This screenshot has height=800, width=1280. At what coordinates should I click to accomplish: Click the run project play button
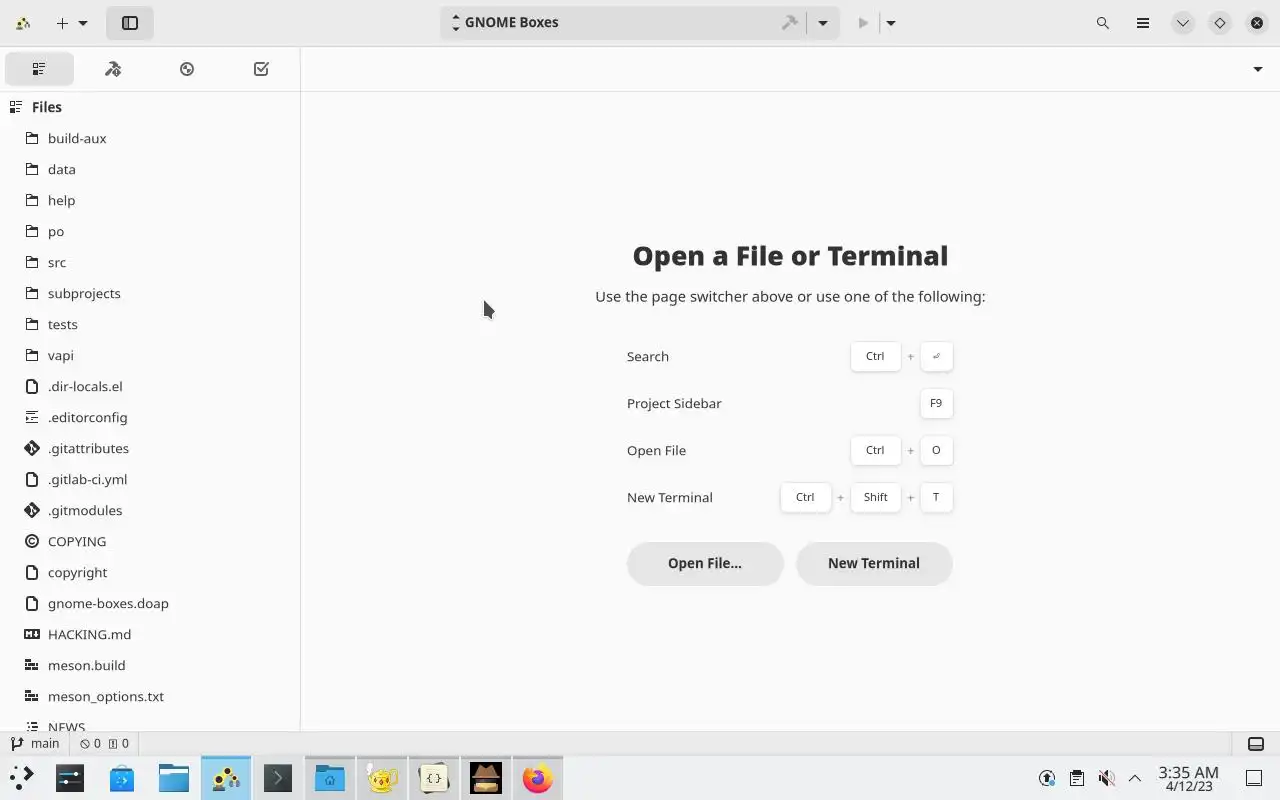click(x=864, y=23)
